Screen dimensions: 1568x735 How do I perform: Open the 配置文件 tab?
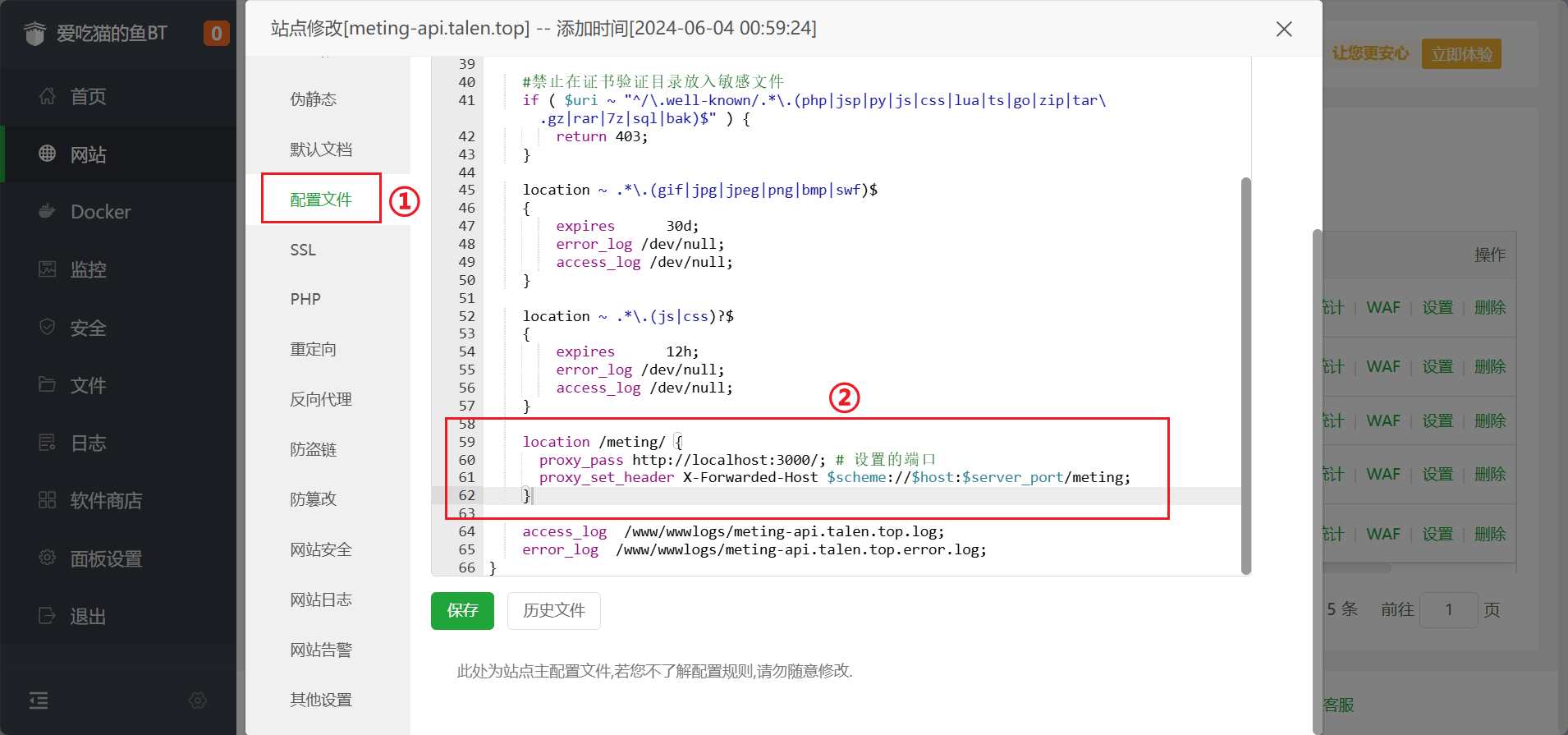321,200
